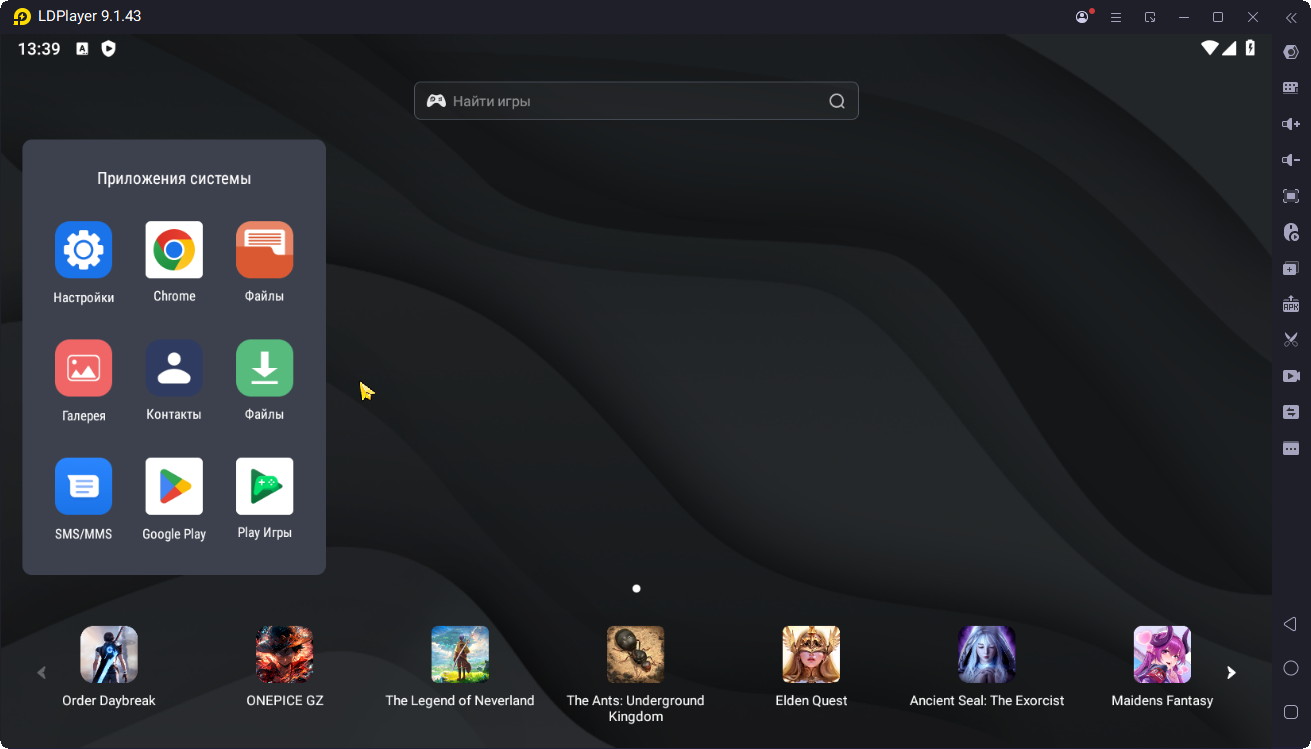Viewport: 1311px width, 749px height.
Task: Open the operation recorder mouse icon
Action: point(1291,232)
